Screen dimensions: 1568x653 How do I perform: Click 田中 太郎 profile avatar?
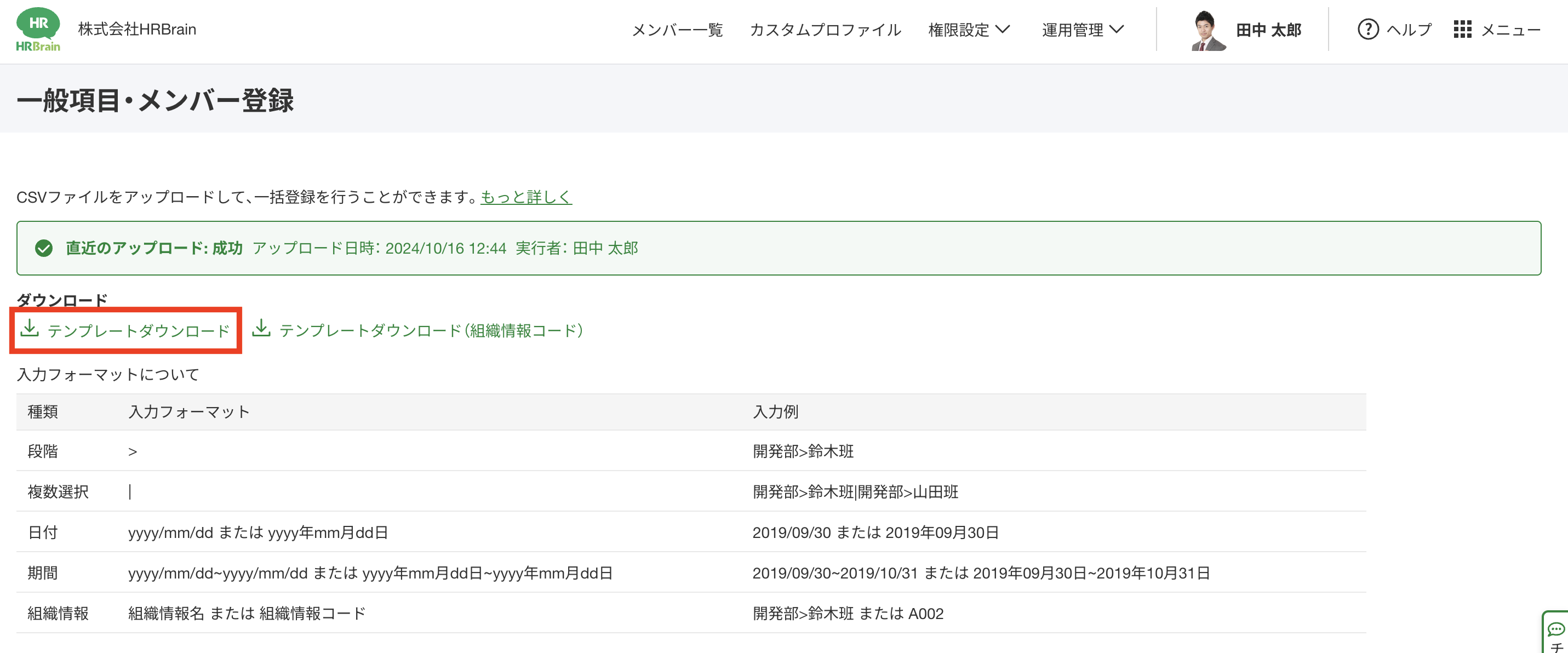click(1208, 30)
